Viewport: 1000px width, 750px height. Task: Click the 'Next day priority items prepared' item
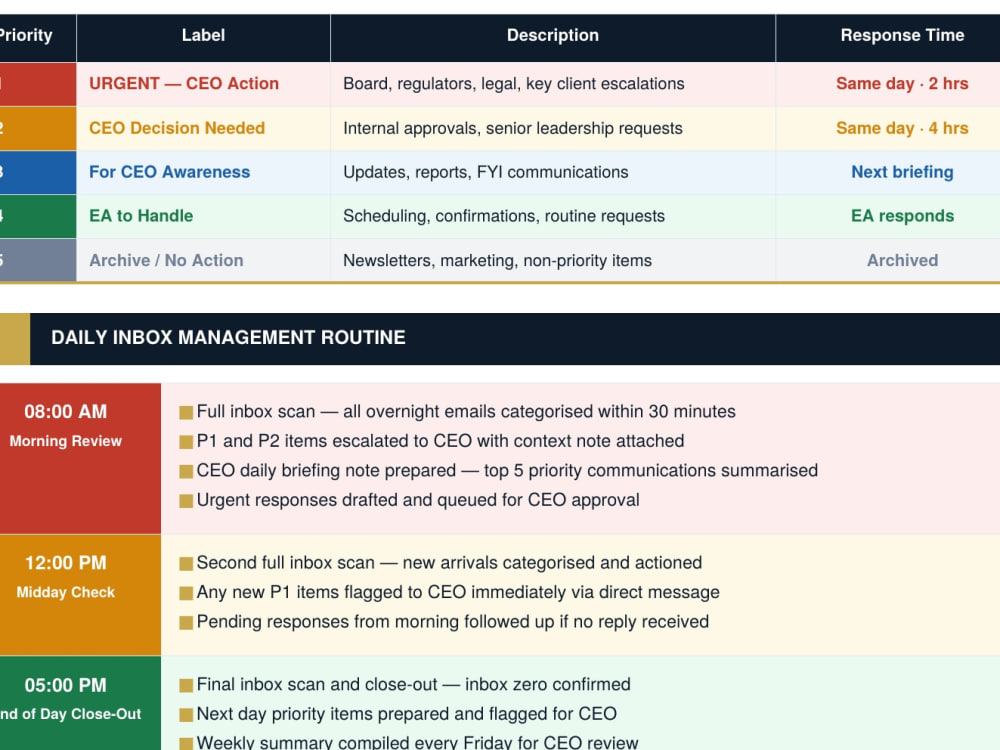406,714
